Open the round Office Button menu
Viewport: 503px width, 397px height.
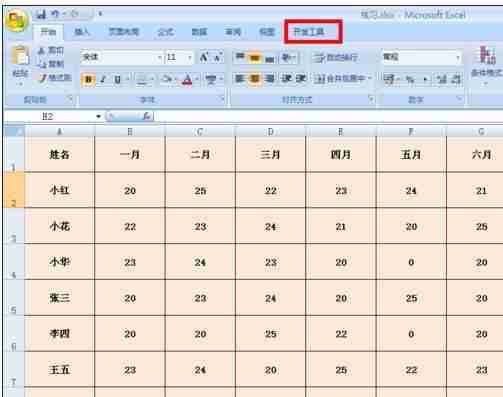click(16, 21)
